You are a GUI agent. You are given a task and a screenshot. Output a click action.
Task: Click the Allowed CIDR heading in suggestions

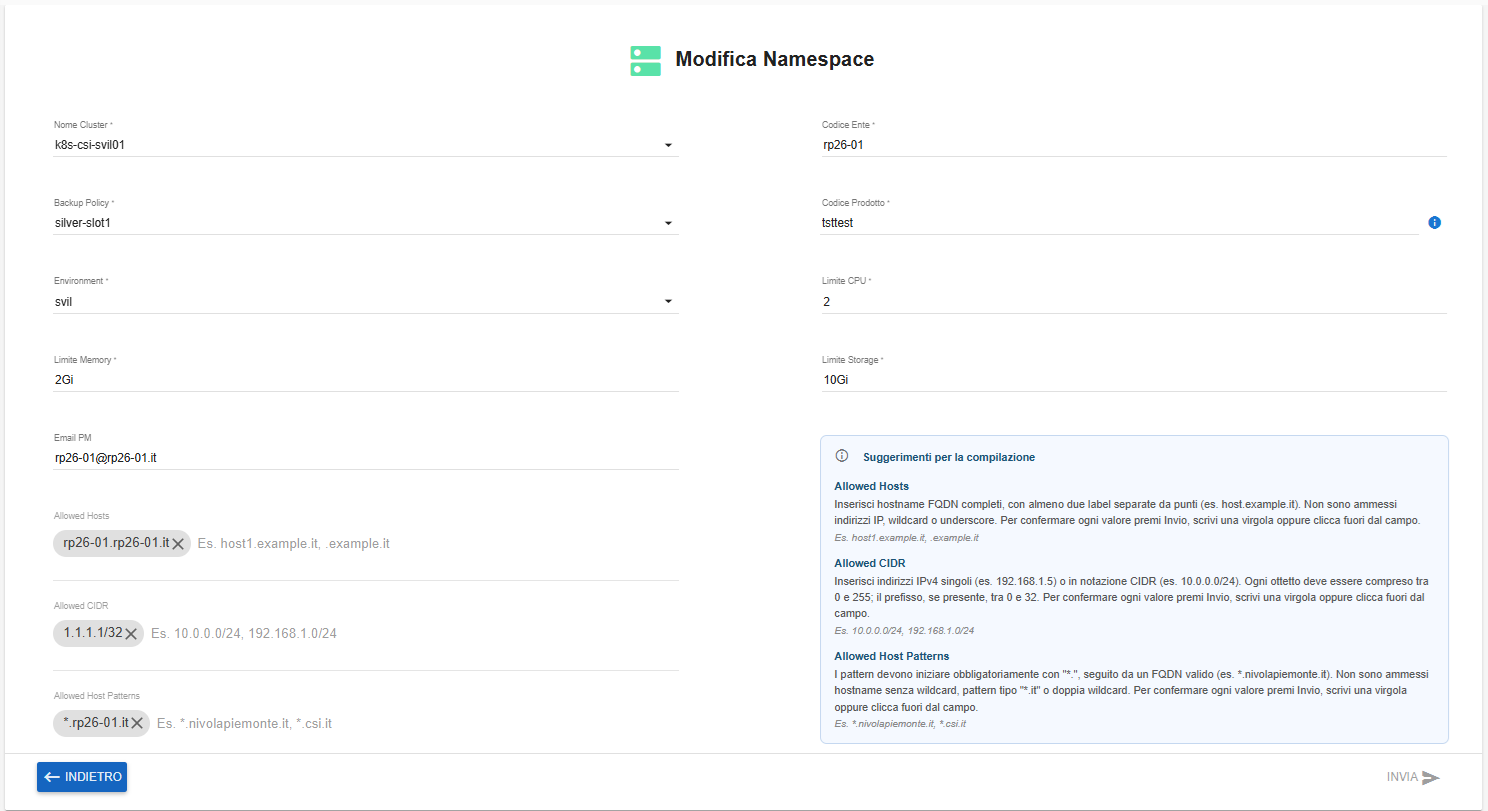coord(869,563)
